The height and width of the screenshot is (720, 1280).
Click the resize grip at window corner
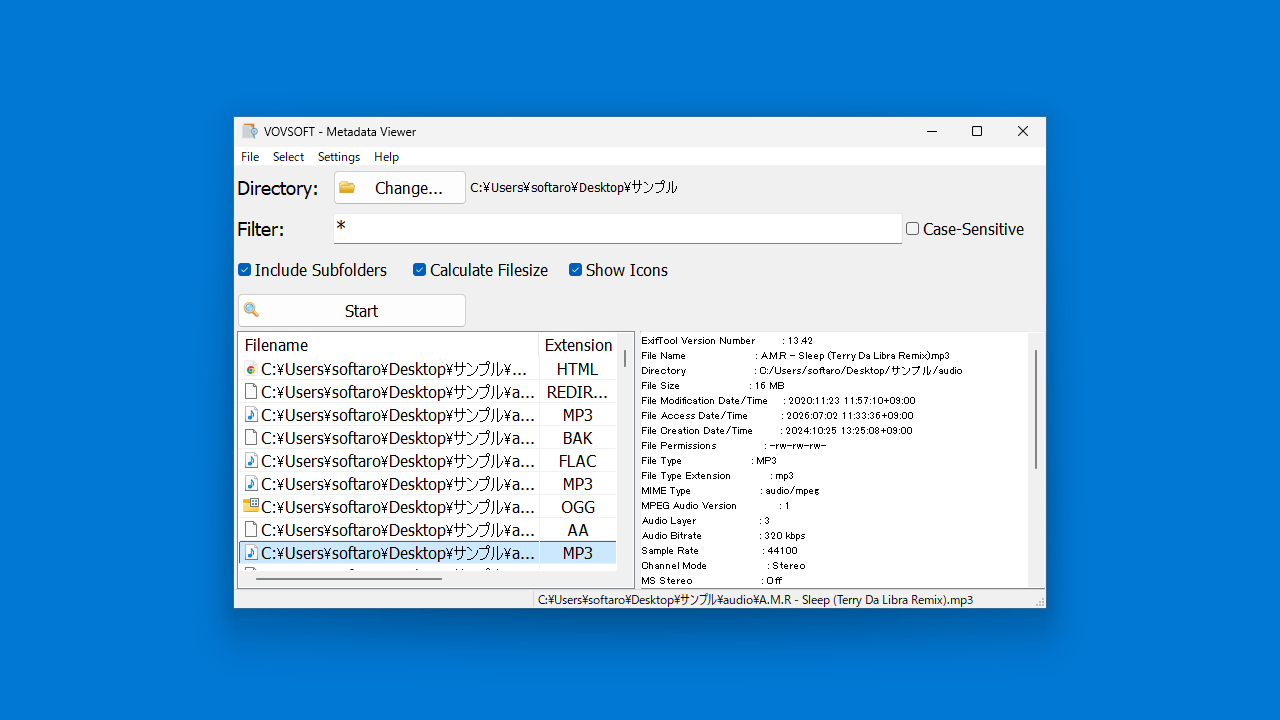pyautogui.click(x=1040, y=602)
